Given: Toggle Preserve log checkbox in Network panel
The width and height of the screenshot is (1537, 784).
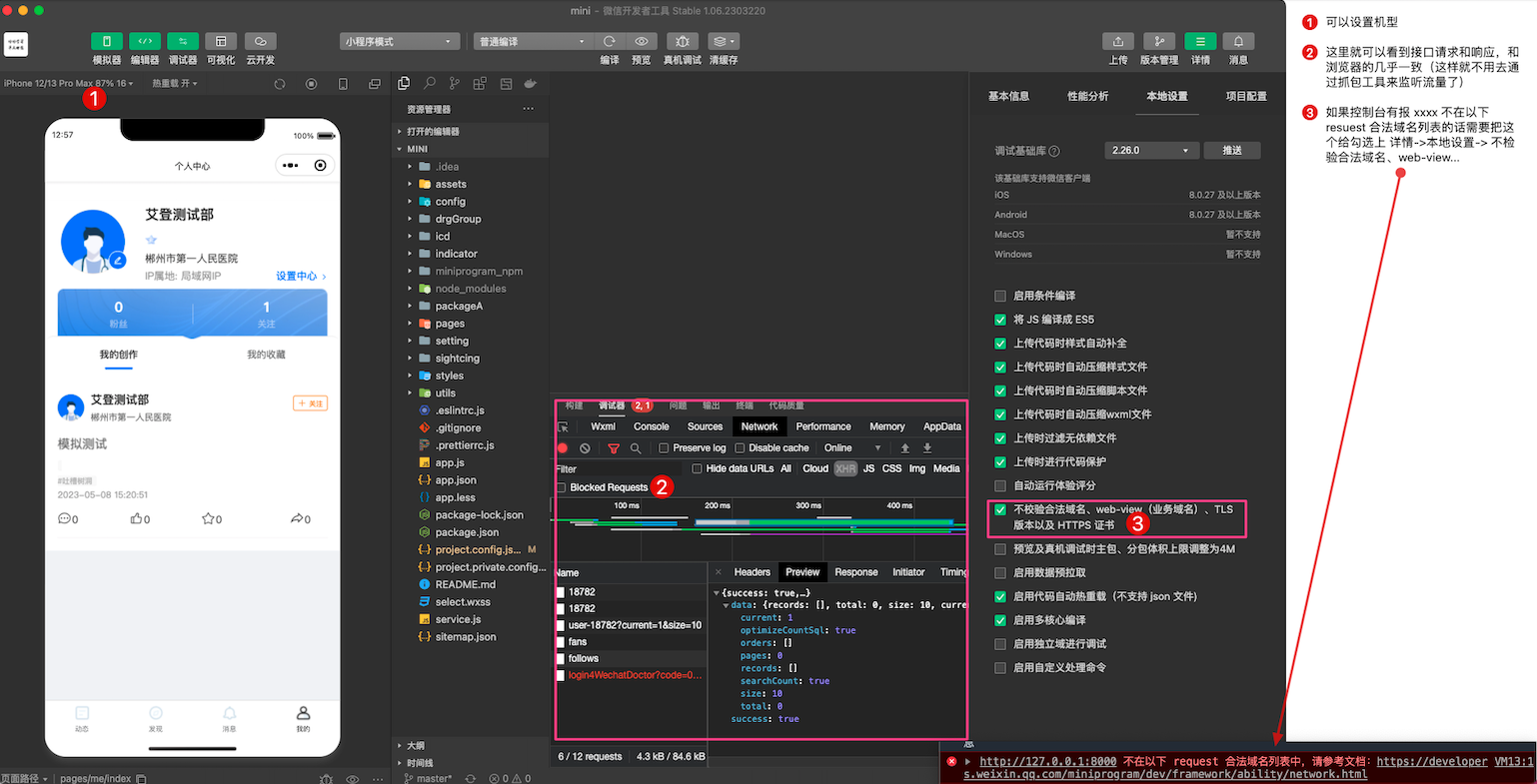Looking at the screenshot, I should (x=664, y=448).
